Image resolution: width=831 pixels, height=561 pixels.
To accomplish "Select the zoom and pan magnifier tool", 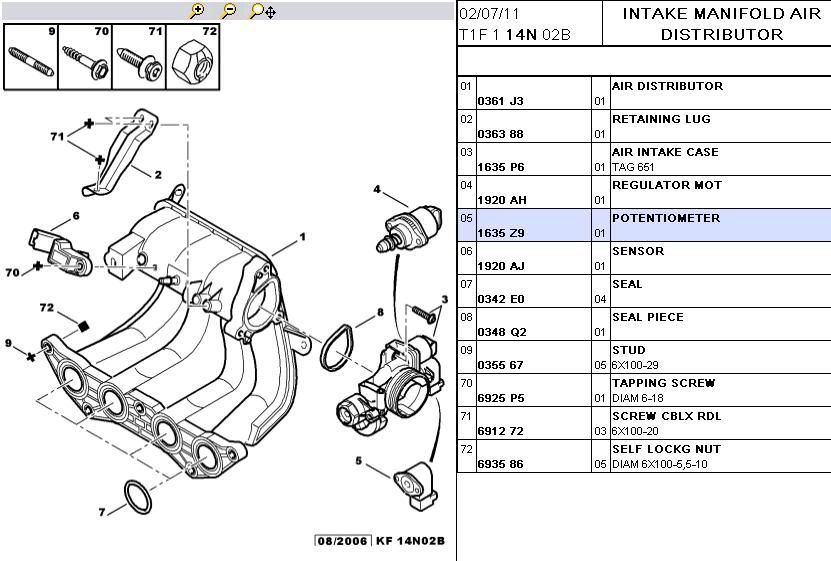I will pos(262,11).
